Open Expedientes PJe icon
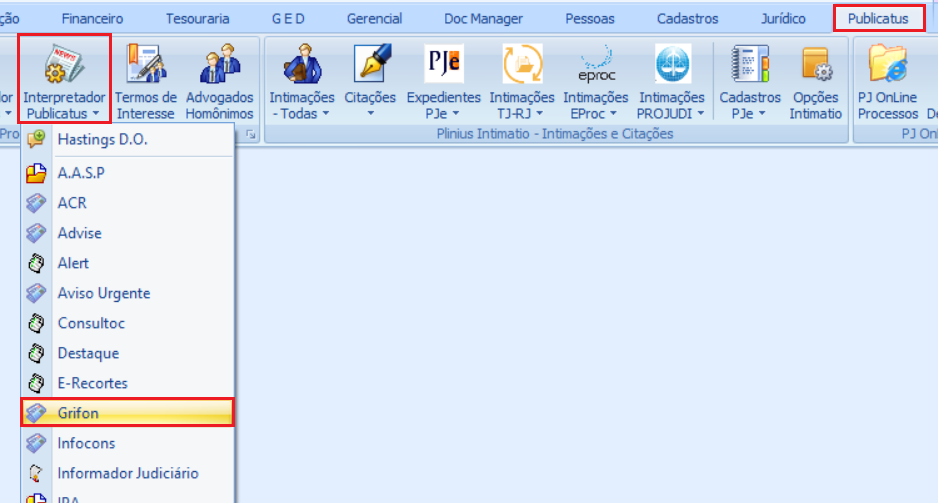Viewport: 938px width, 503px height. (x=444, y=63)
